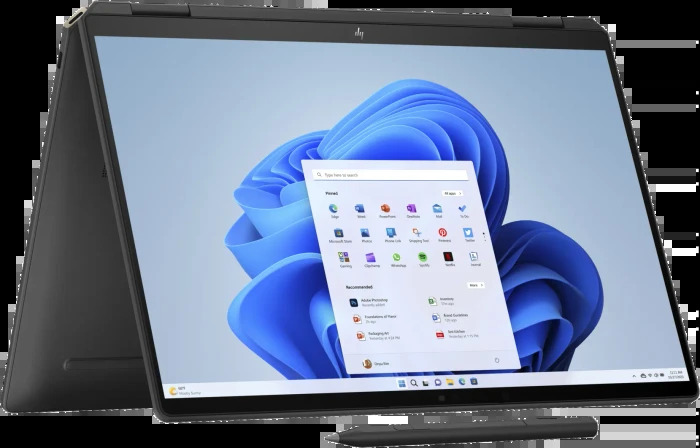Screen dimensions: 700x448
Task: Click the Windows Start button on taskbar
Action: point(401,383)
